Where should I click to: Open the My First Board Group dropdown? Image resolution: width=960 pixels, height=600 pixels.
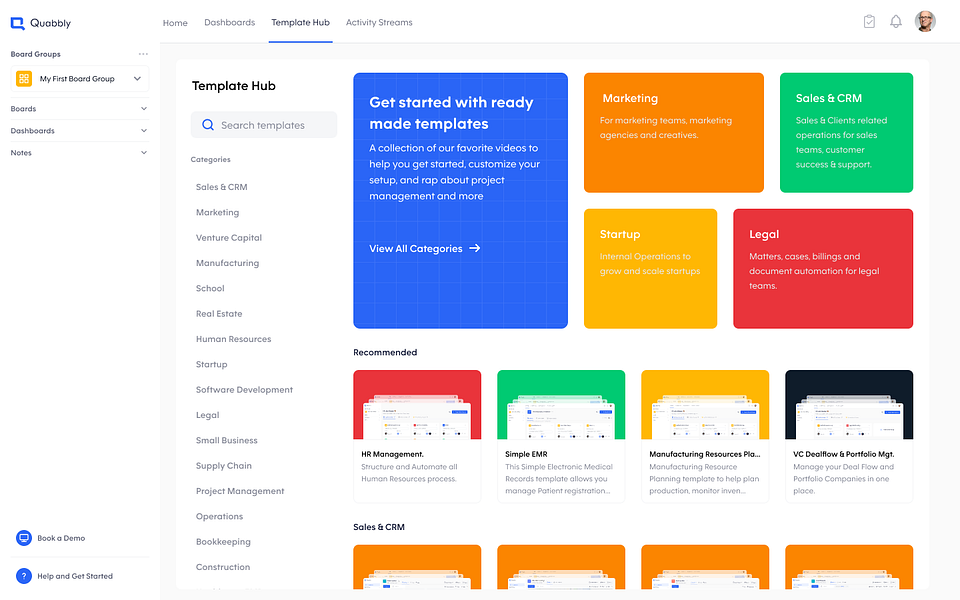click(80, 78)
